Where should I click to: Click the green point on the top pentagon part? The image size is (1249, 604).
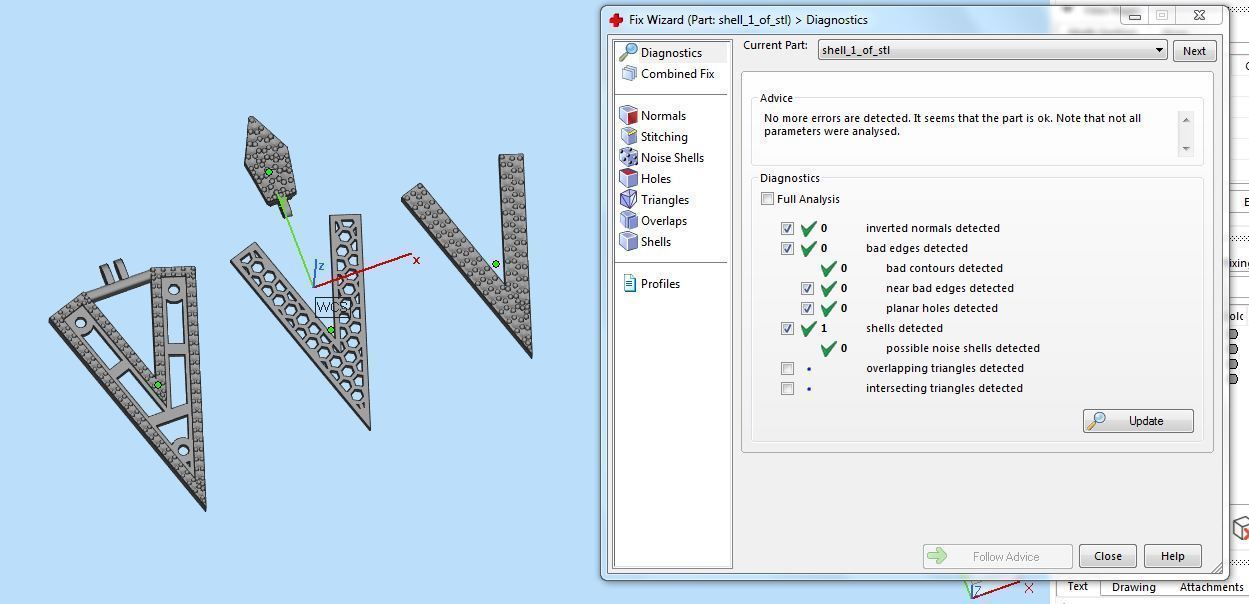[x=268, y=172]
